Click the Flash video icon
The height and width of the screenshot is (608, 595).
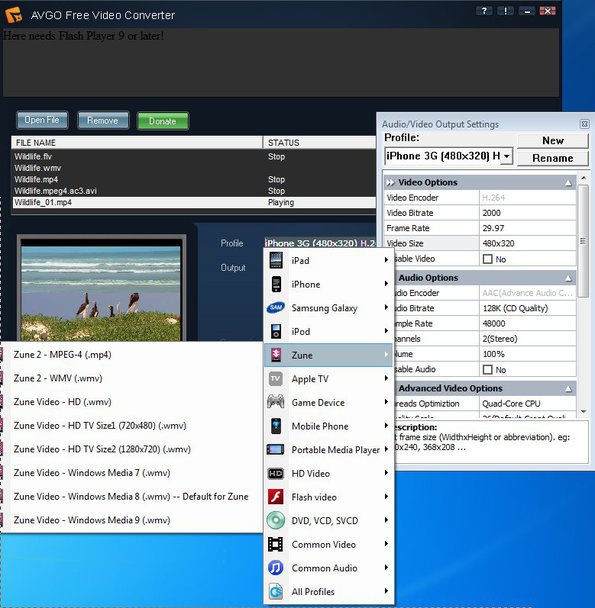[x=276, y=497]
